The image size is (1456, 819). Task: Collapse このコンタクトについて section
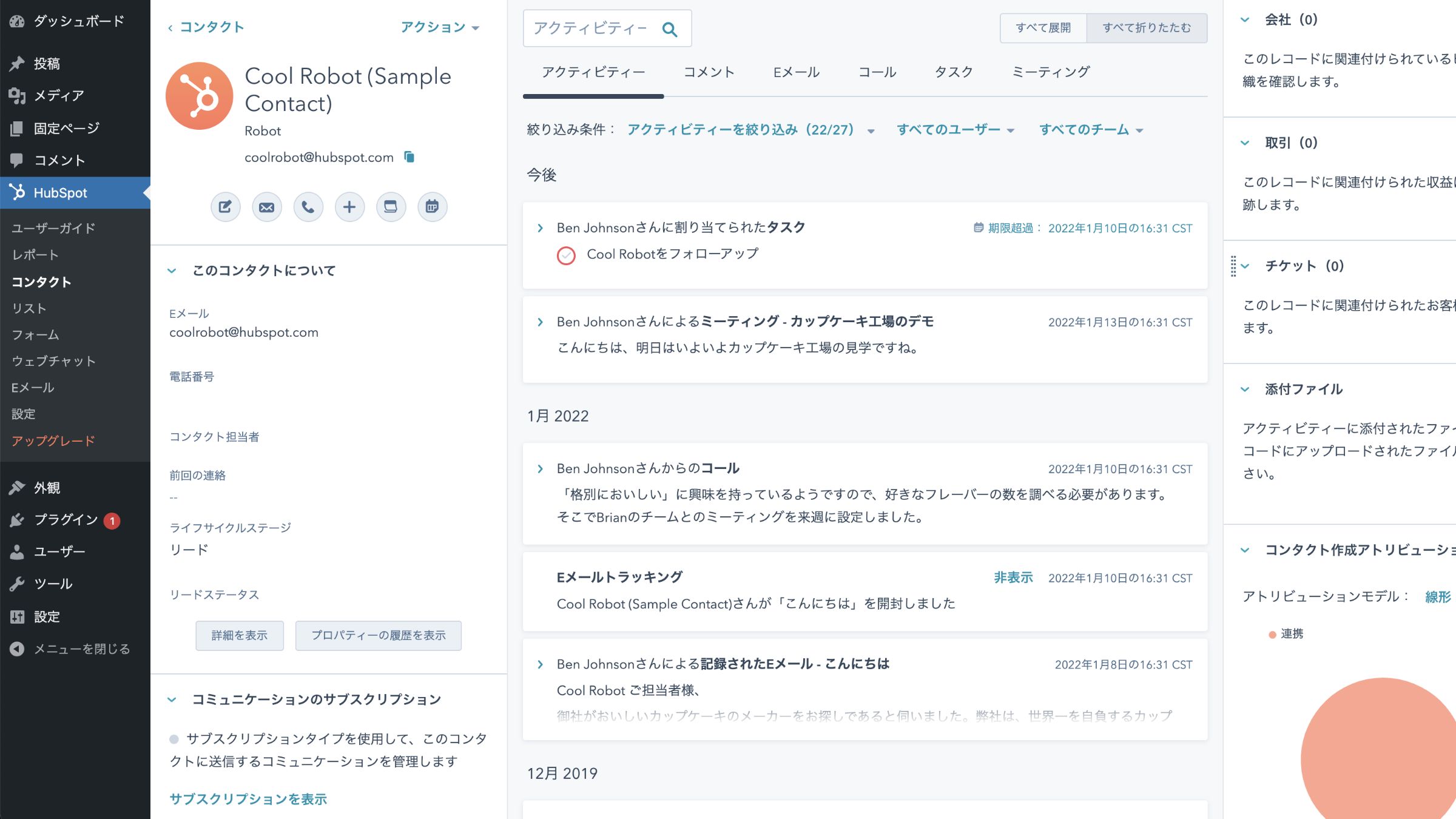point(172,271)
